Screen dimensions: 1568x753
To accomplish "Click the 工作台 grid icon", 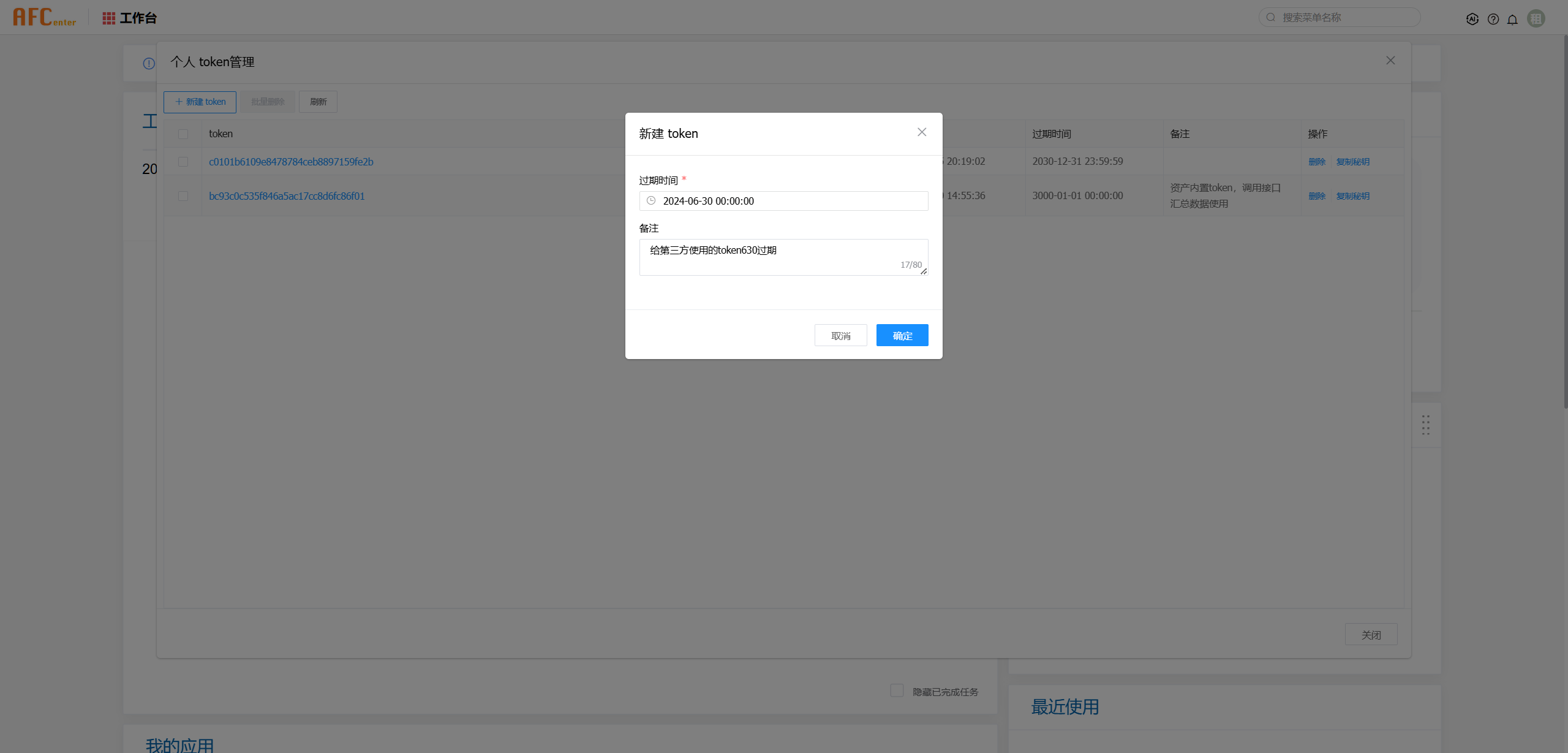I will click(109, 17).
